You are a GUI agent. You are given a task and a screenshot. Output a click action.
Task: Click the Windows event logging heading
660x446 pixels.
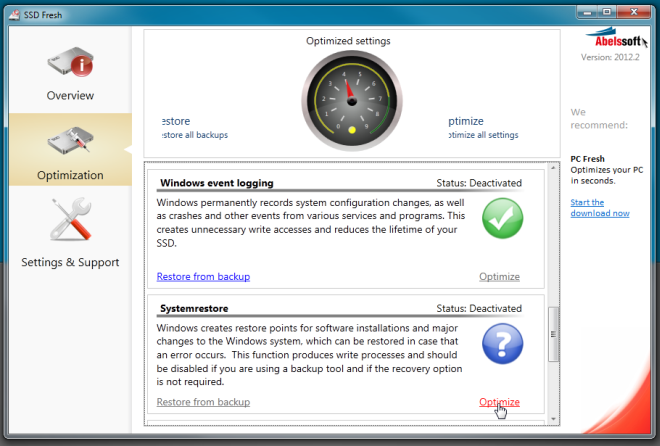point(217,183)
